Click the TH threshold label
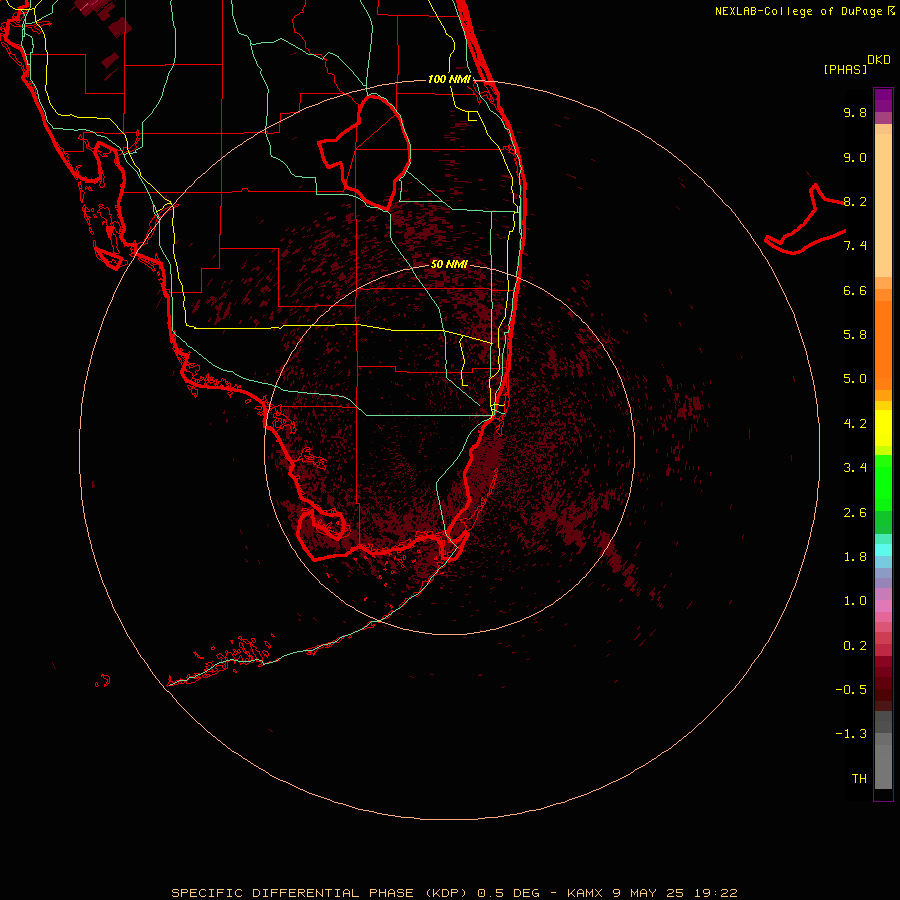The image size is (900, 900). click(859, 779)
